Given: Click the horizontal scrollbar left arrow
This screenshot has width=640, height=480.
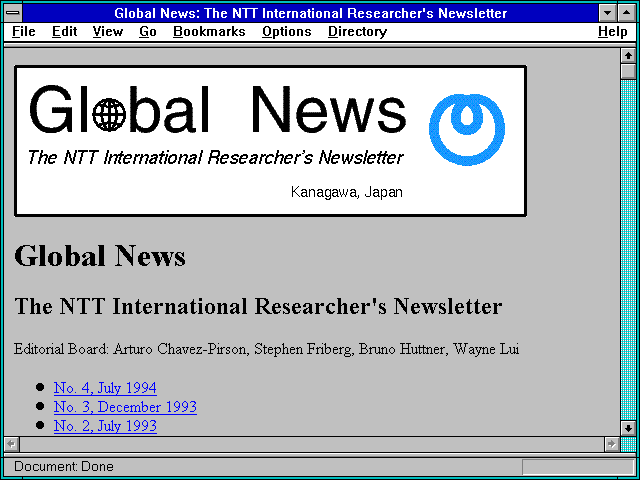Looking at the screenshot, I should (12, 444).
